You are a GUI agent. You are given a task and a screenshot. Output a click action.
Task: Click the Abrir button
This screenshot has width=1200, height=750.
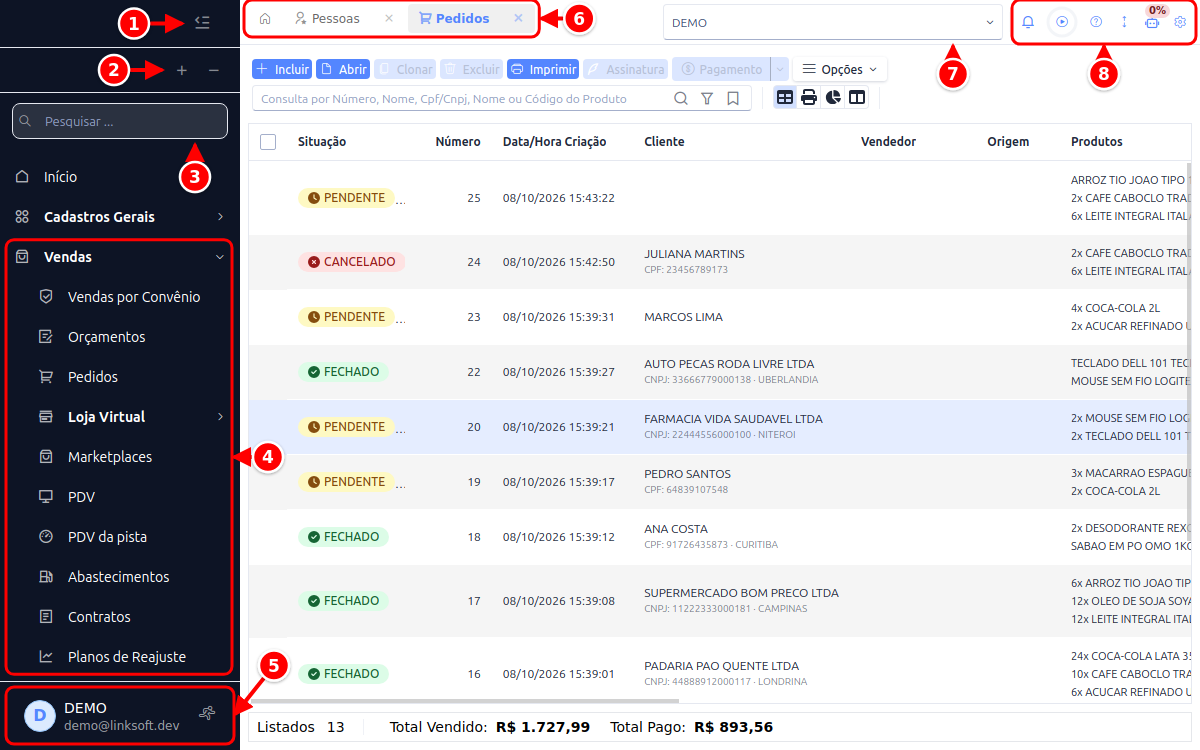tap(343, 70)
